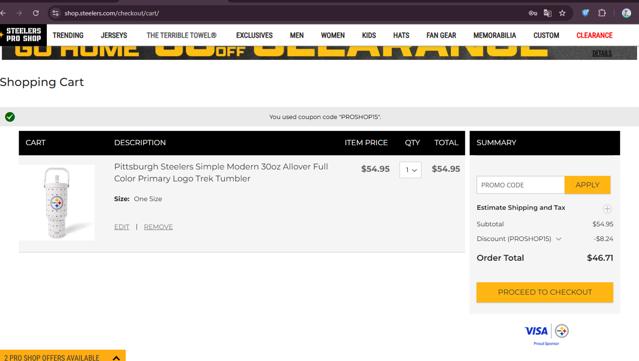
Task: Click Details link on clearance banner
Action: click(x=602, y=53)
